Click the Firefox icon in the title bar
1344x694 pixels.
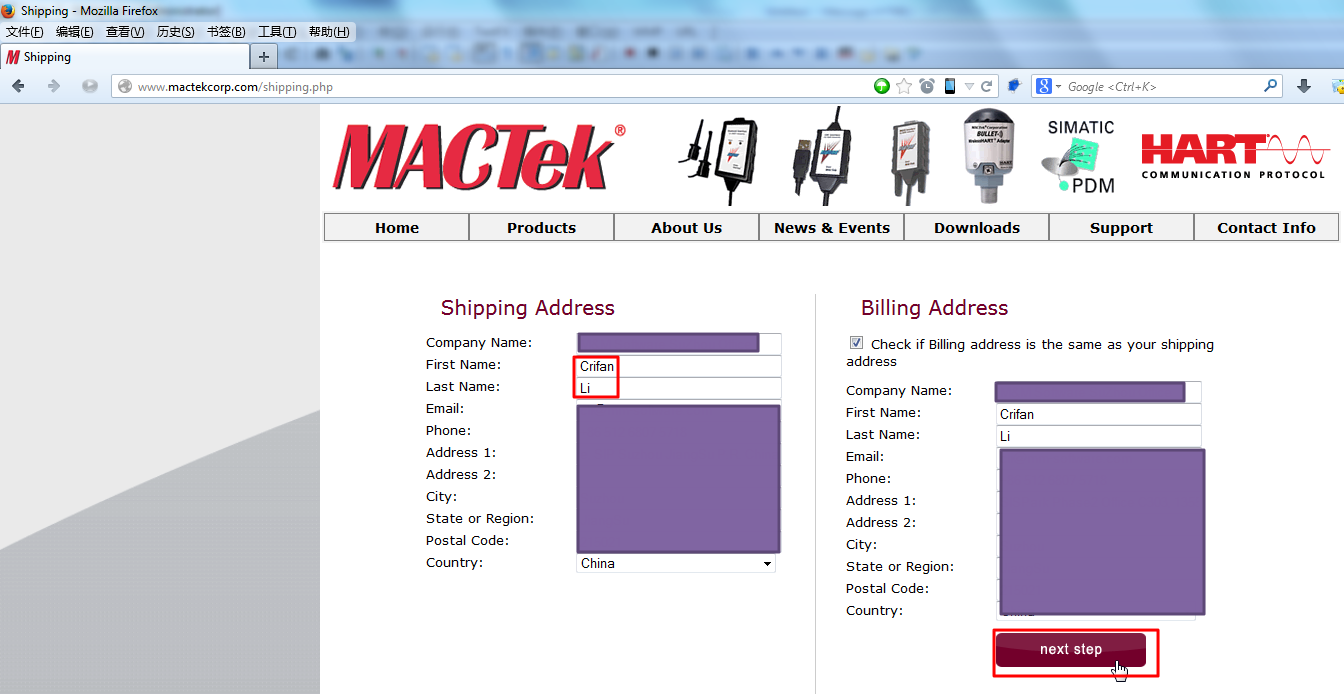point(9,11)
